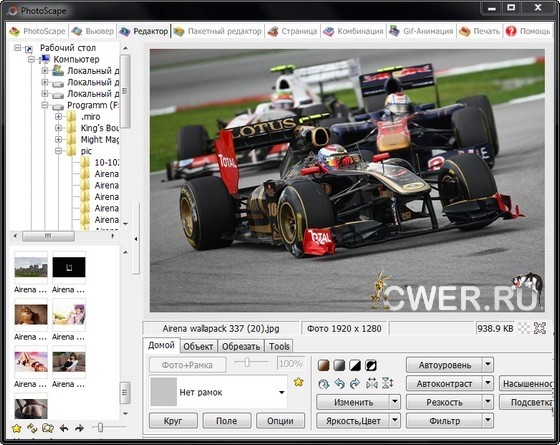The width and height of the screenshot is (560, 445).
Task: Select the Домой tab
Action: click(x=161, y=345)
